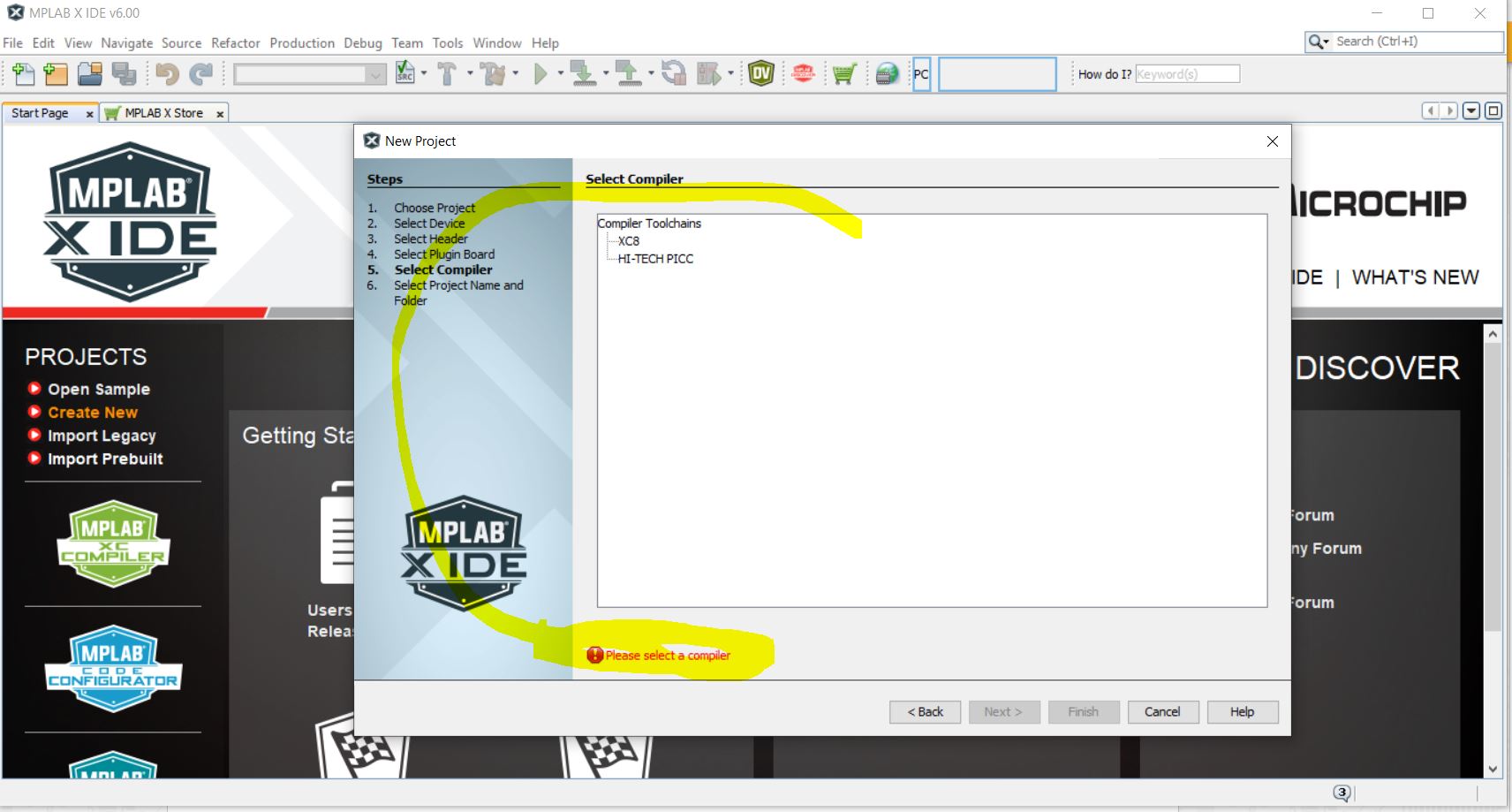The height and width of the screenshot is (812, 1512).
Task: Click the Import Prebuilt link
Action: coord(105,459)
